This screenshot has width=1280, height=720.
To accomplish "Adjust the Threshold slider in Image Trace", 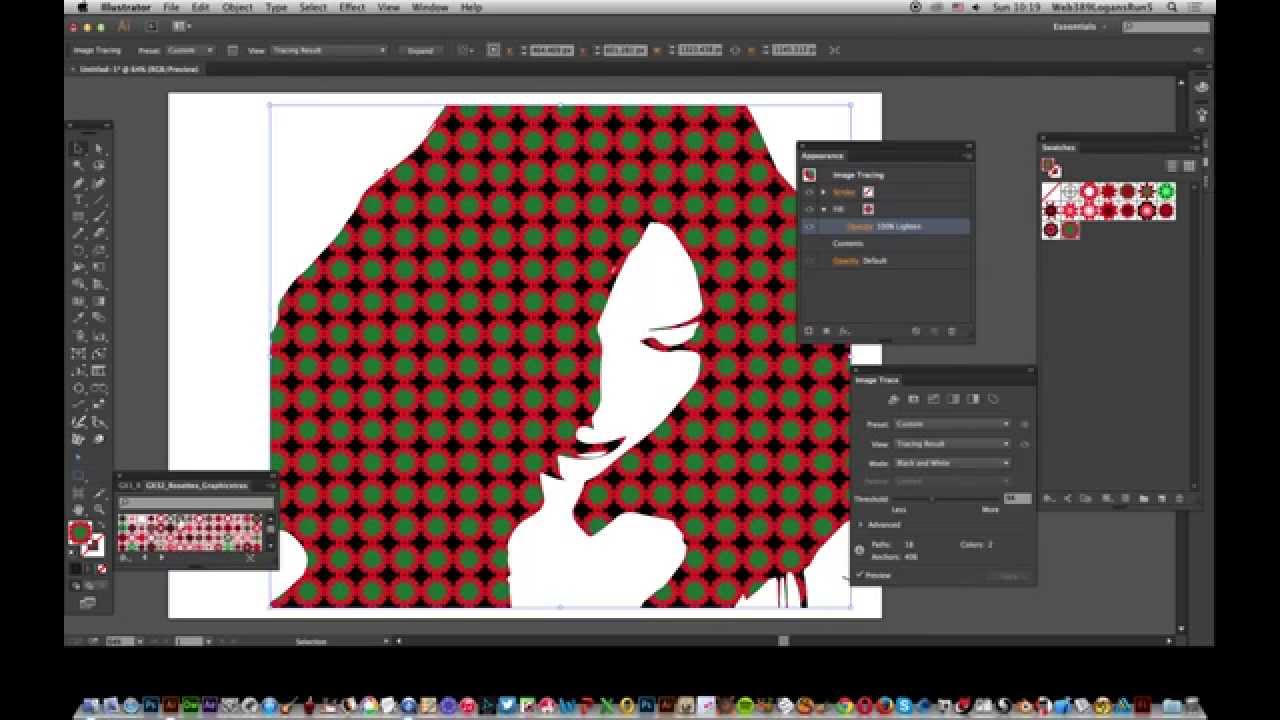I will coord(932,498).
